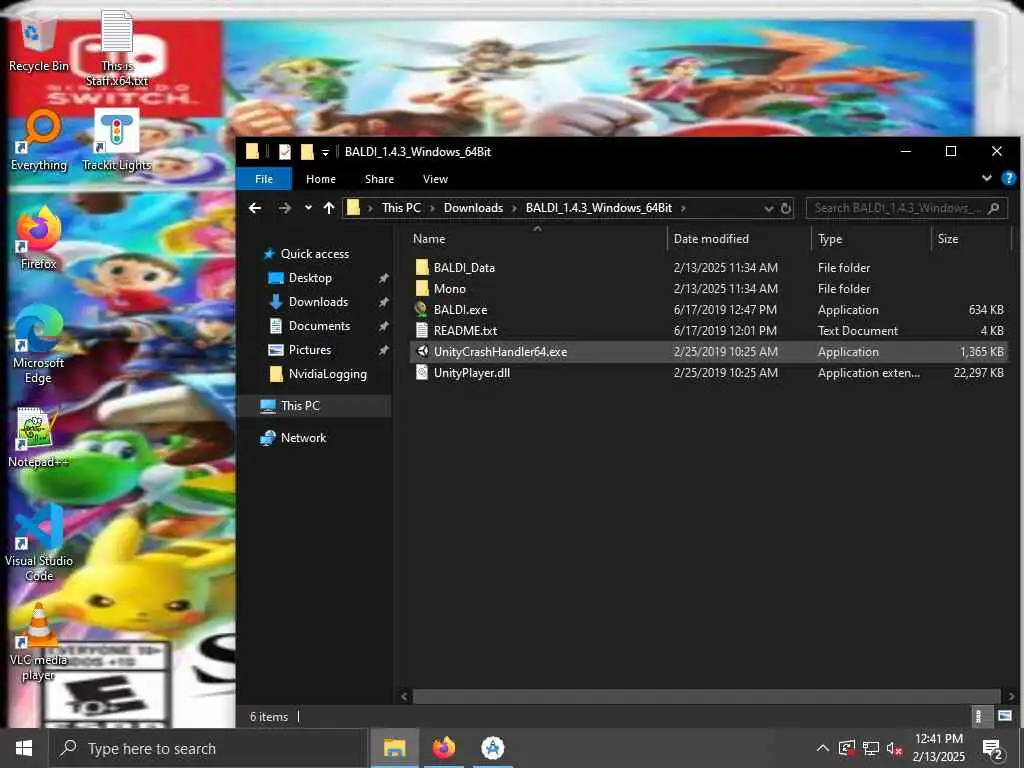Expand the breadcrumb arrow after This PC
Image resolution: width=1024 pixels, height=768 pixels.
coord(432,208)
